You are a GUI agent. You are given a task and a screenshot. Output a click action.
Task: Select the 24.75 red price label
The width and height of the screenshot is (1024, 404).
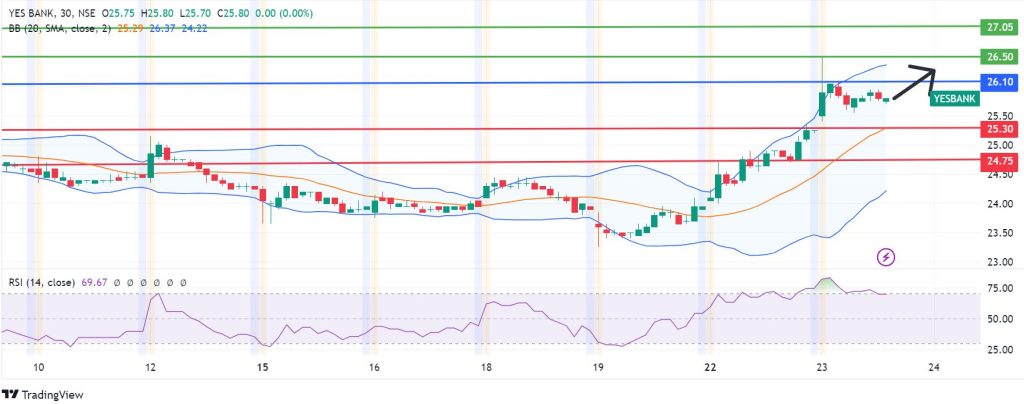tap(1000, 161)
